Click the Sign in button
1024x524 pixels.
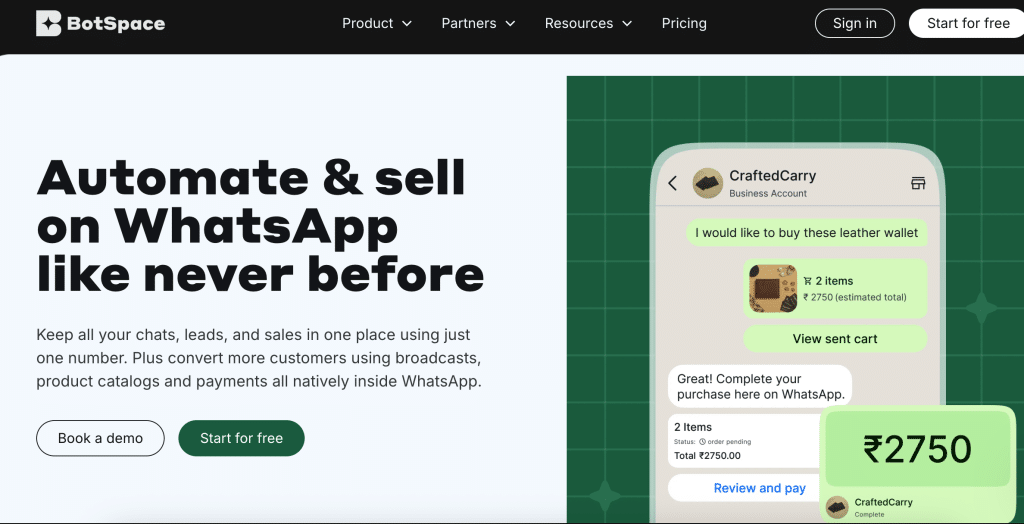pyautogui.click(x=854, y=24)
